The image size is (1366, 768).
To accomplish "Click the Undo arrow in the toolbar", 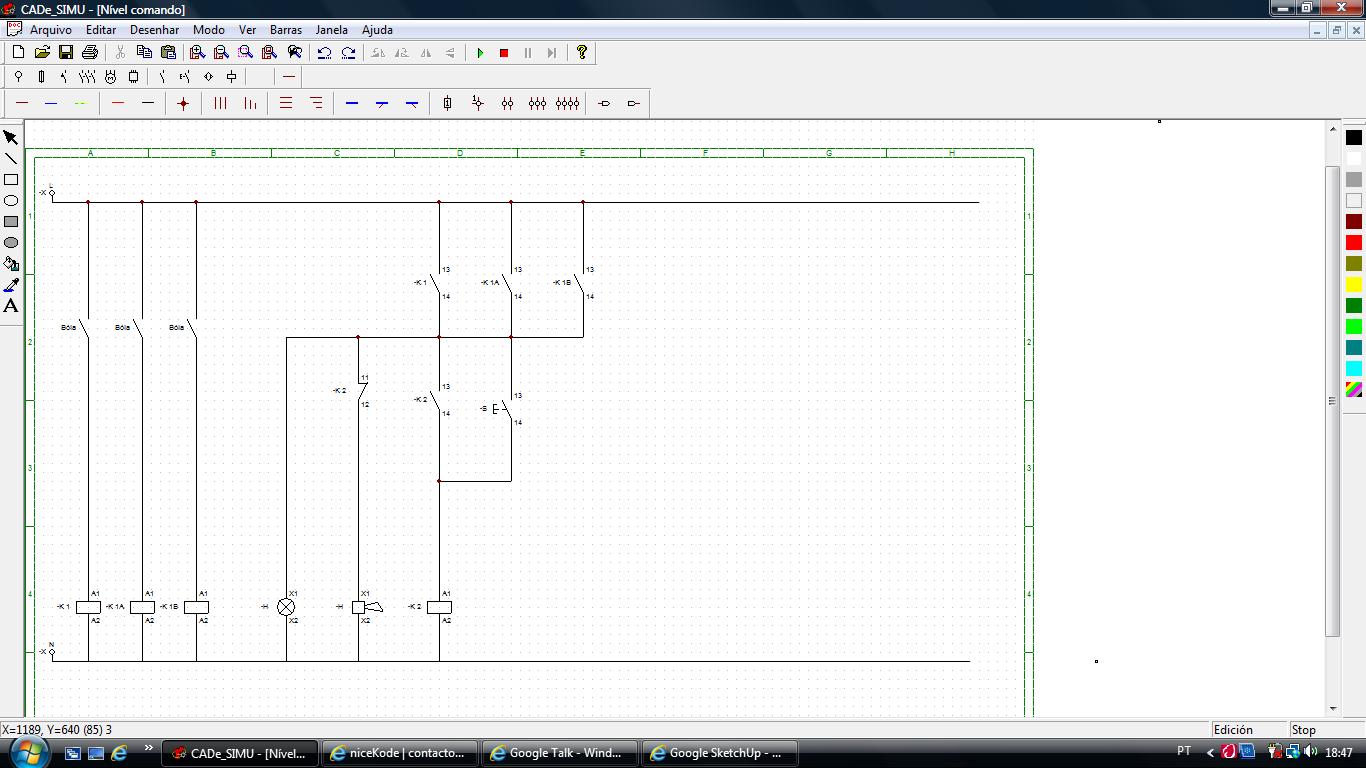I will coord(324,53).
